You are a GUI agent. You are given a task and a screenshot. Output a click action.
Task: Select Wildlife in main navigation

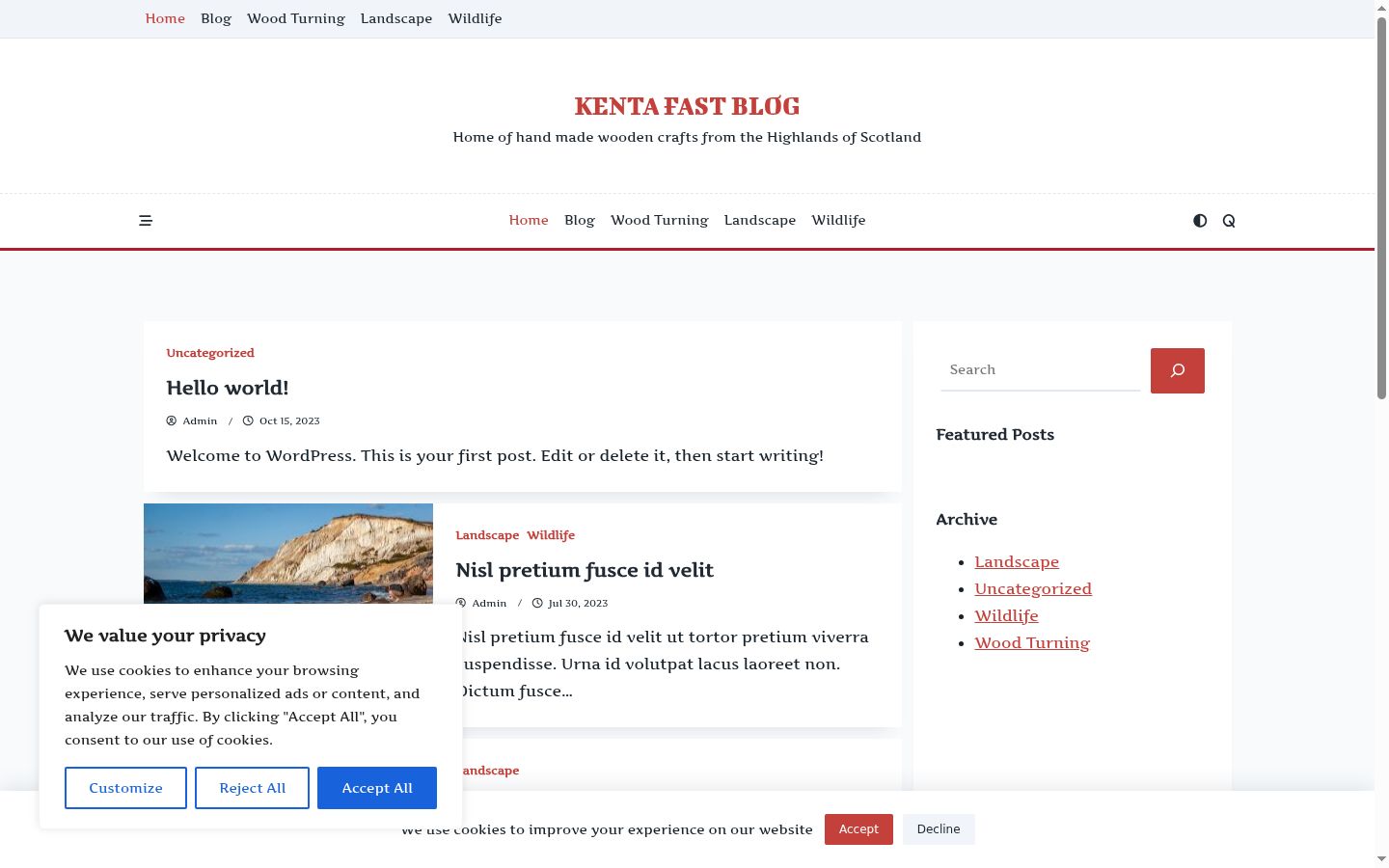(x=838, y=220)
